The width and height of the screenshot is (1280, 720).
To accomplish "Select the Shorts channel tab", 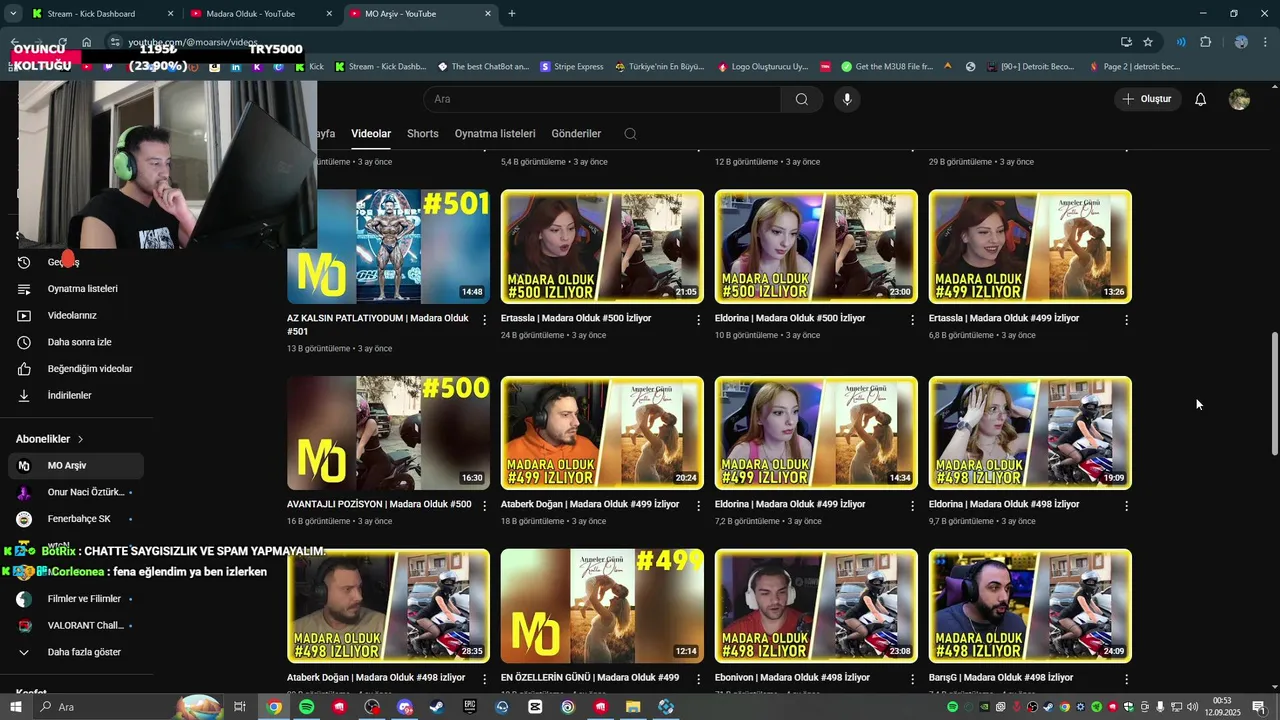I will pos(422,134).
